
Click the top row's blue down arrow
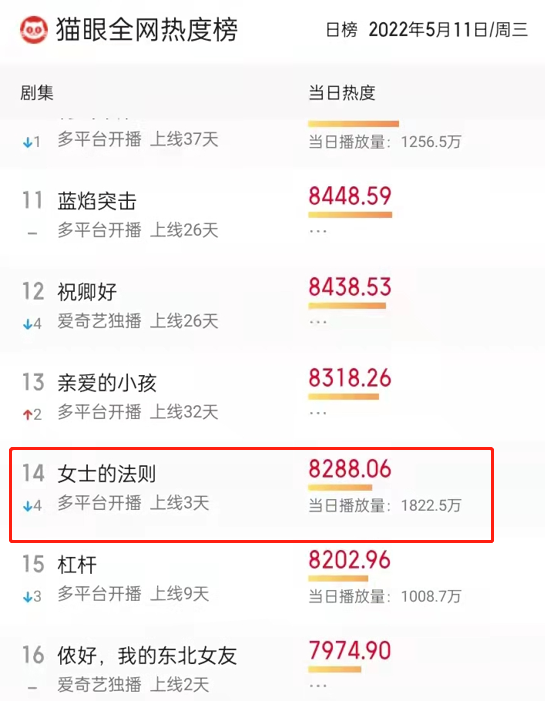[x=28, y=143]
